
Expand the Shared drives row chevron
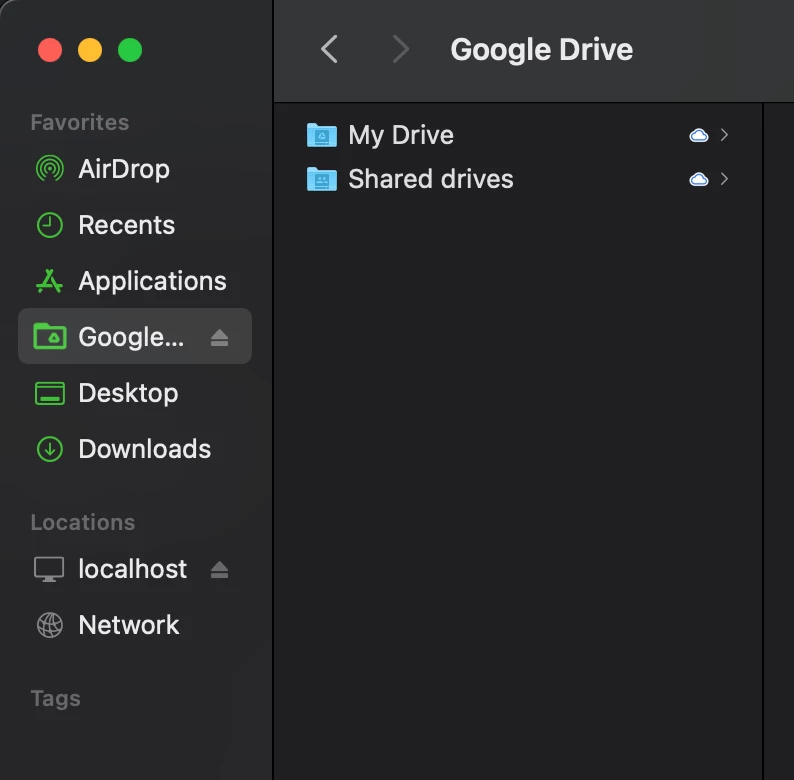pyautogui.click(x=724, y=179)
